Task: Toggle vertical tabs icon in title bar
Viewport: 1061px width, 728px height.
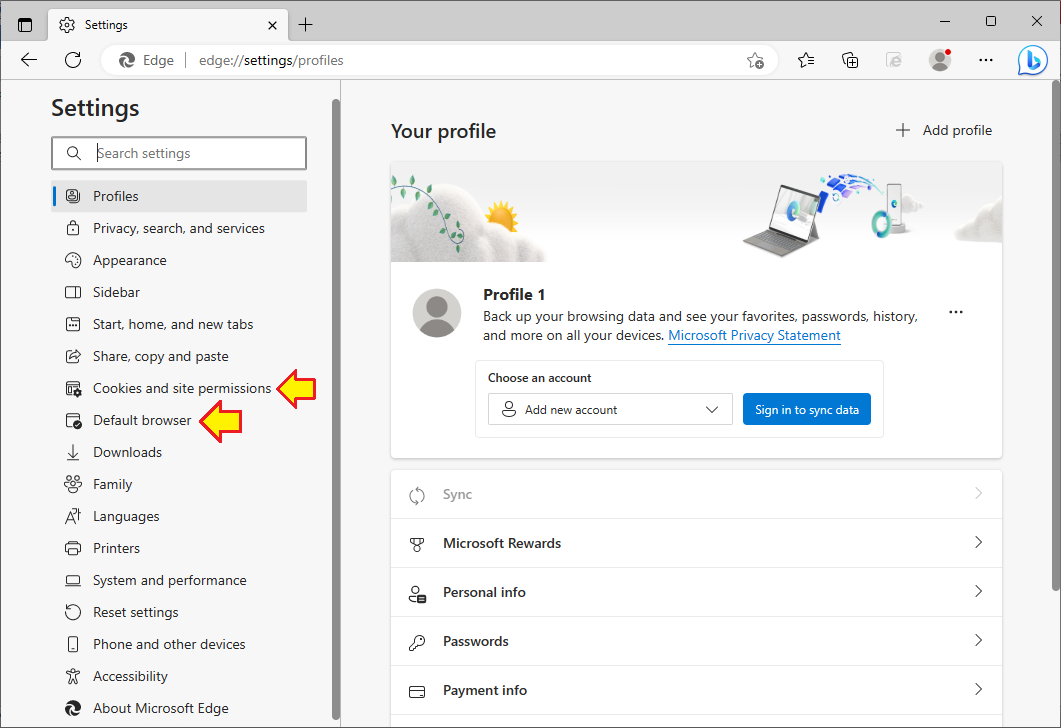Action: (x=25, y=25)
